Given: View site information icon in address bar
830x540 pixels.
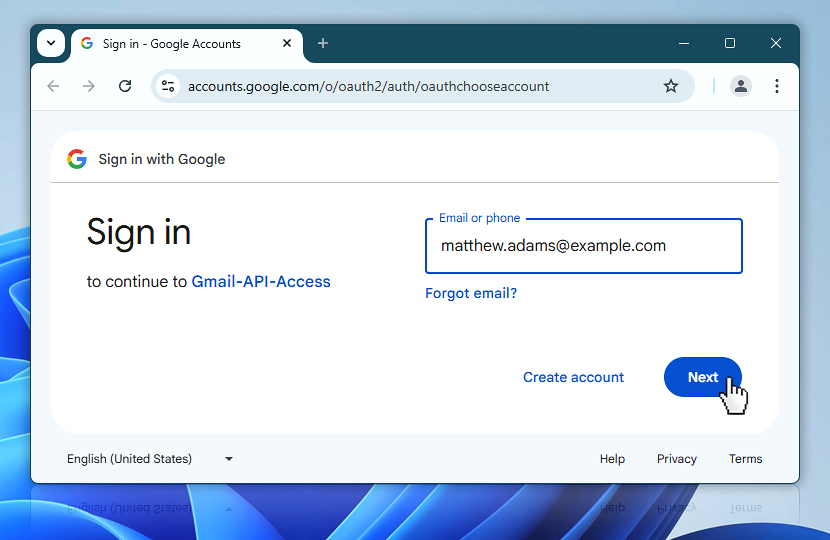Looking at the screenshot, I should 168,86.
